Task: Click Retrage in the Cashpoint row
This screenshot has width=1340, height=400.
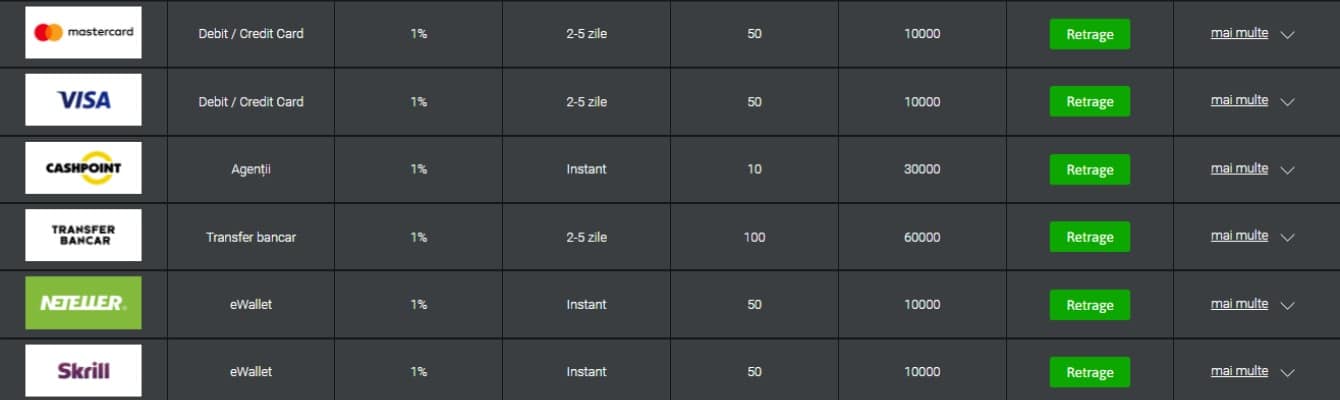Action: 1090,169
